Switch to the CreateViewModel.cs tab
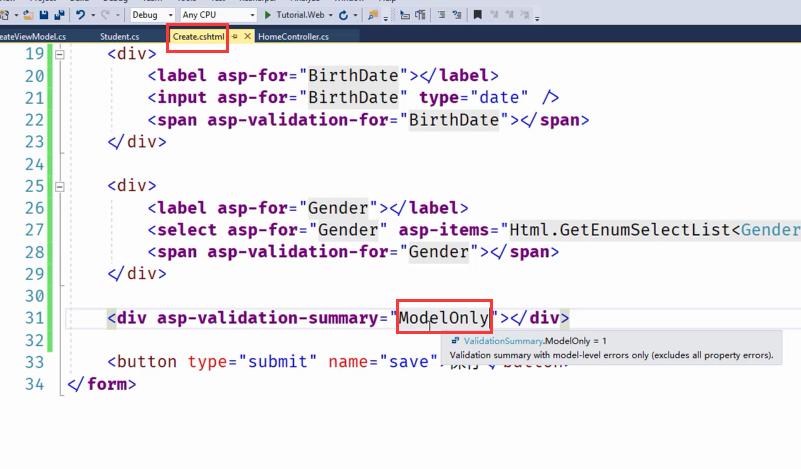This screenshot has height=469, width=801. point(33,36)
